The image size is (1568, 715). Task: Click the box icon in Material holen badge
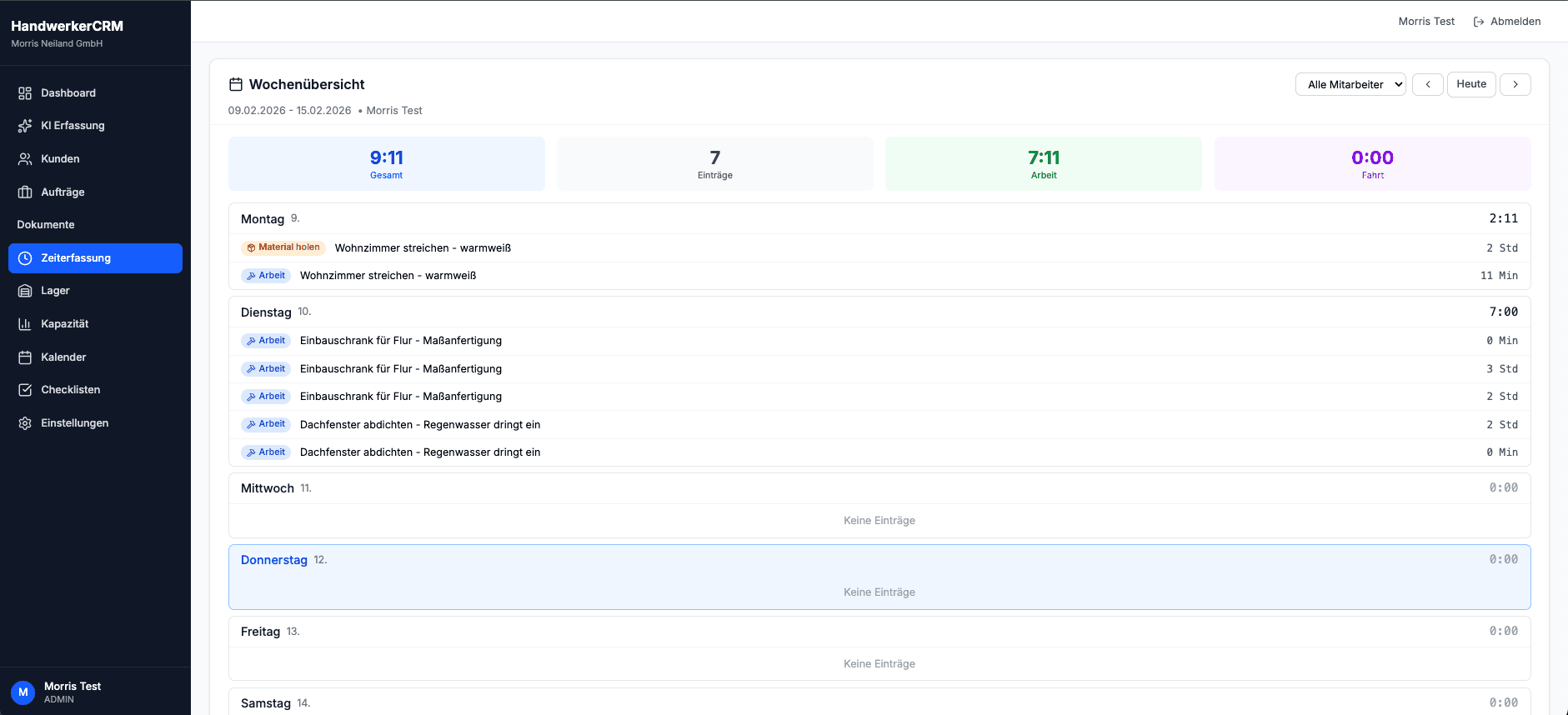tap(251, 248)
